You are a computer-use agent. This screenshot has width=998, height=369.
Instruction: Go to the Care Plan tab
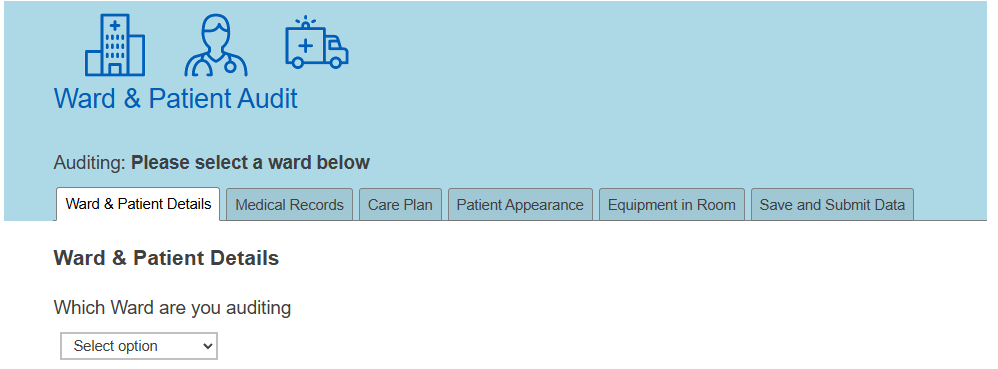tap(400, 205)
